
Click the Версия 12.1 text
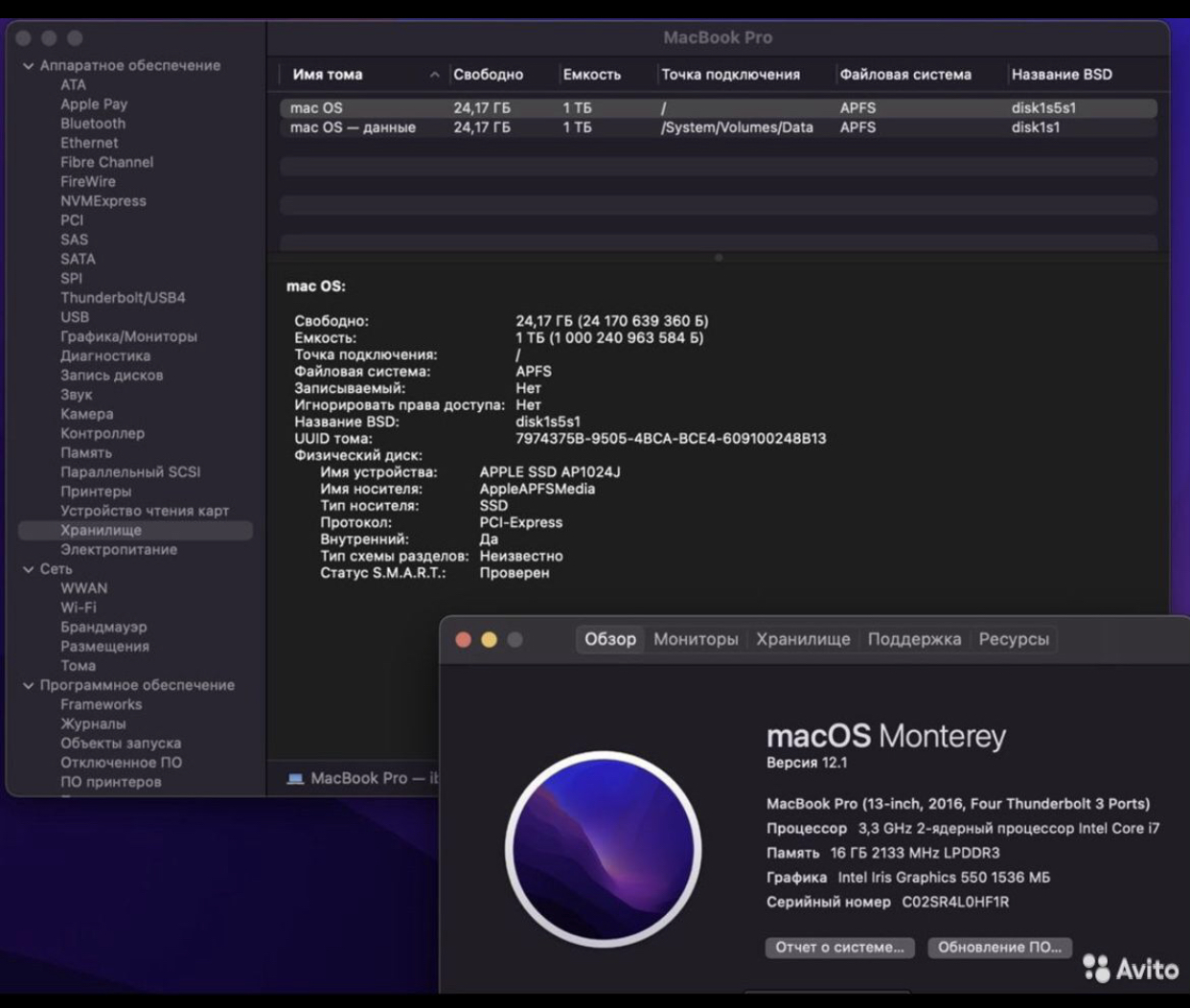tap(807, 763)
